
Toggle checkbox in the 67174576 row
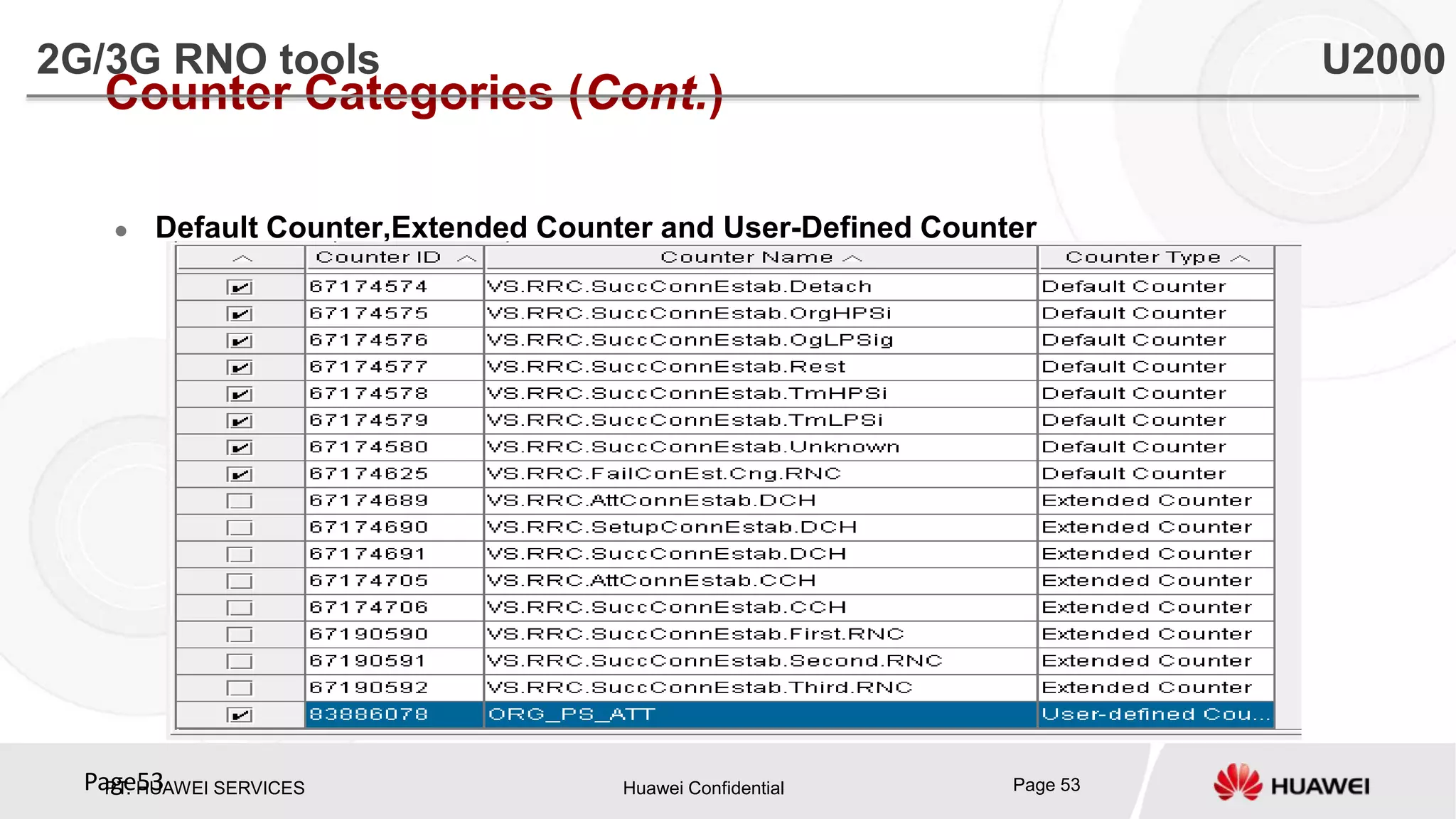click(x=240, y=341)
